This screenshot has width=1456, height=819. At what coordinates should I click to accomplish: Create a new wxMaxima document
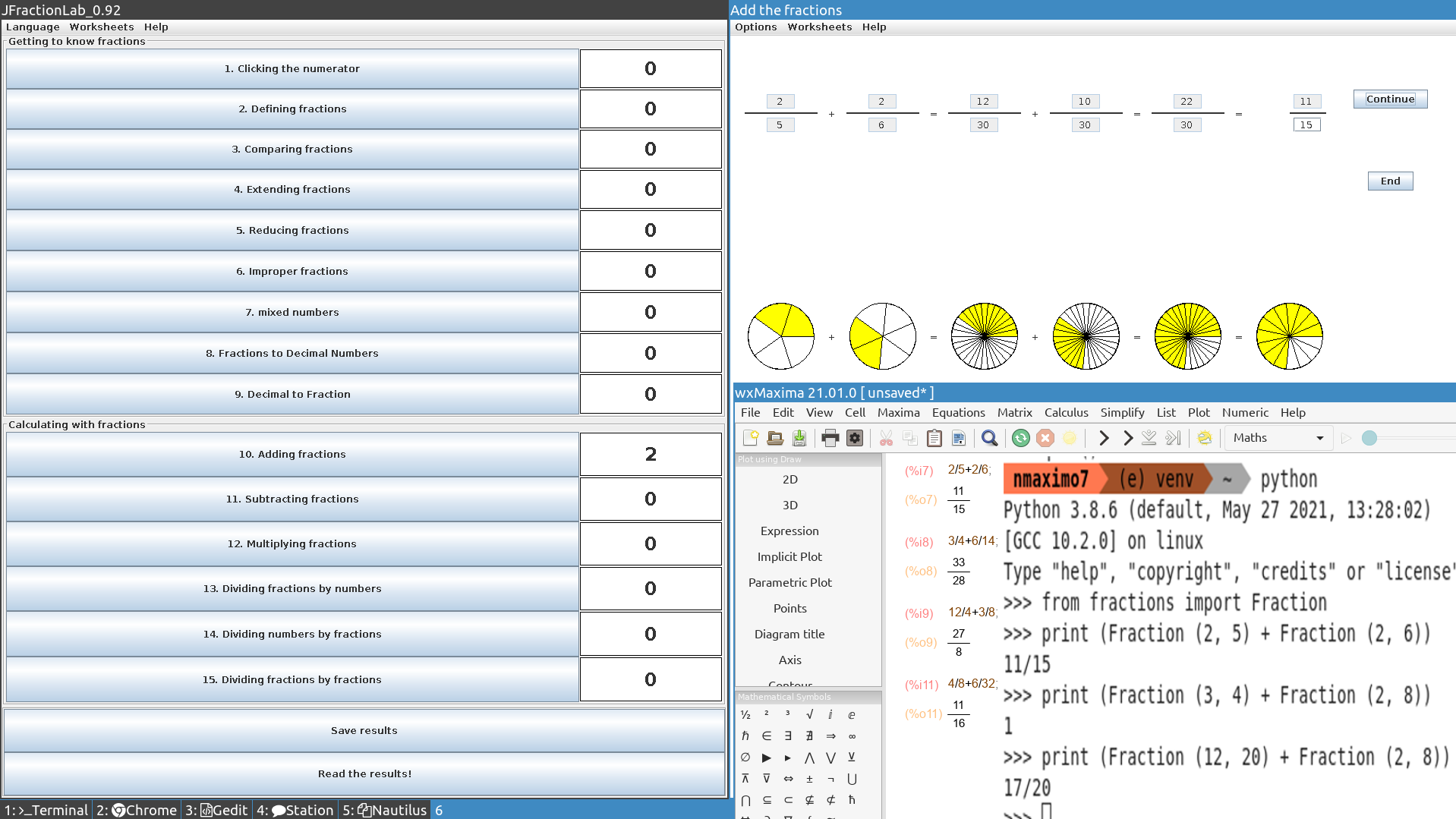tap(752, 438)
